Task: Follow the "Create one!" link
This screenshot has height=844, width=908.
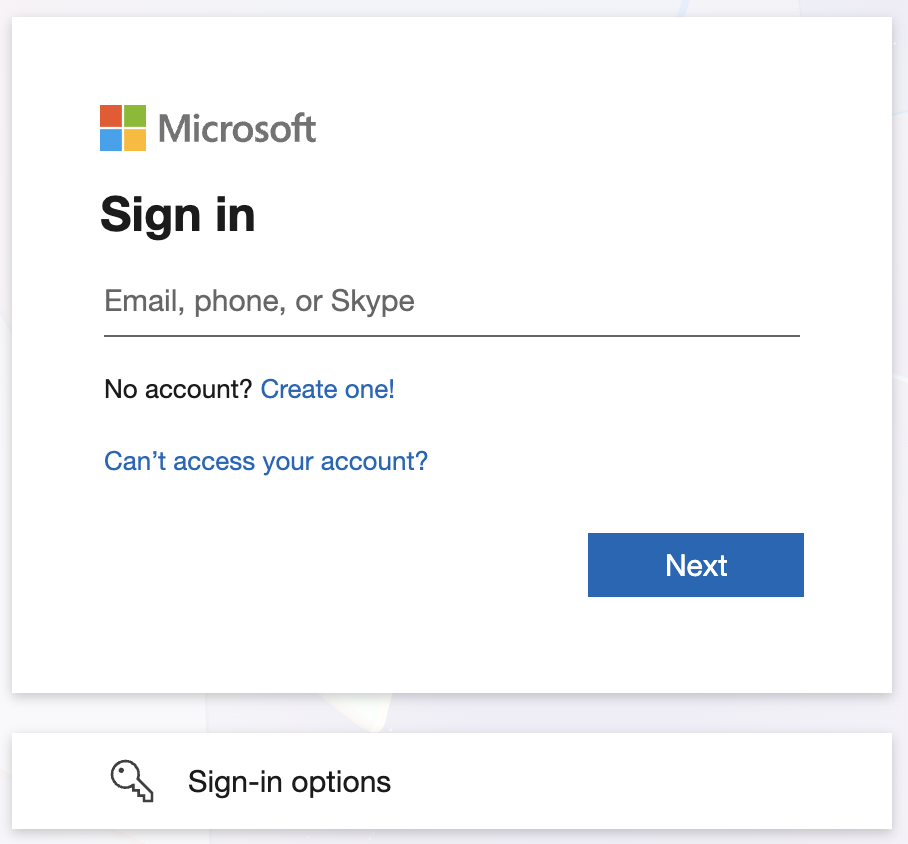Action: [x=327, y=389]
